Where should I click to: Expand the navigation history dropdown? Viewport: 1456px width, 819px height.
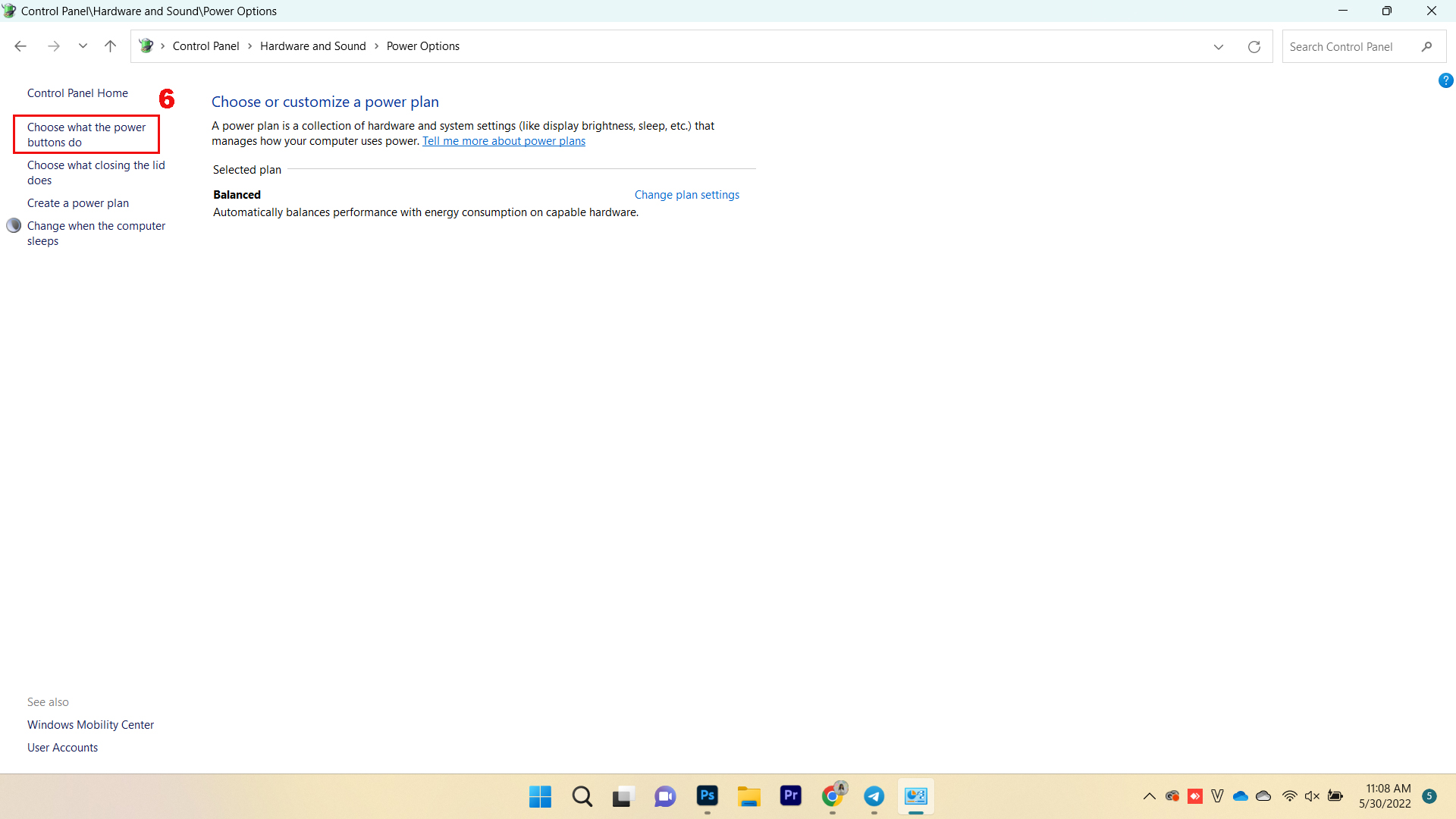click(x=82, y=46)
